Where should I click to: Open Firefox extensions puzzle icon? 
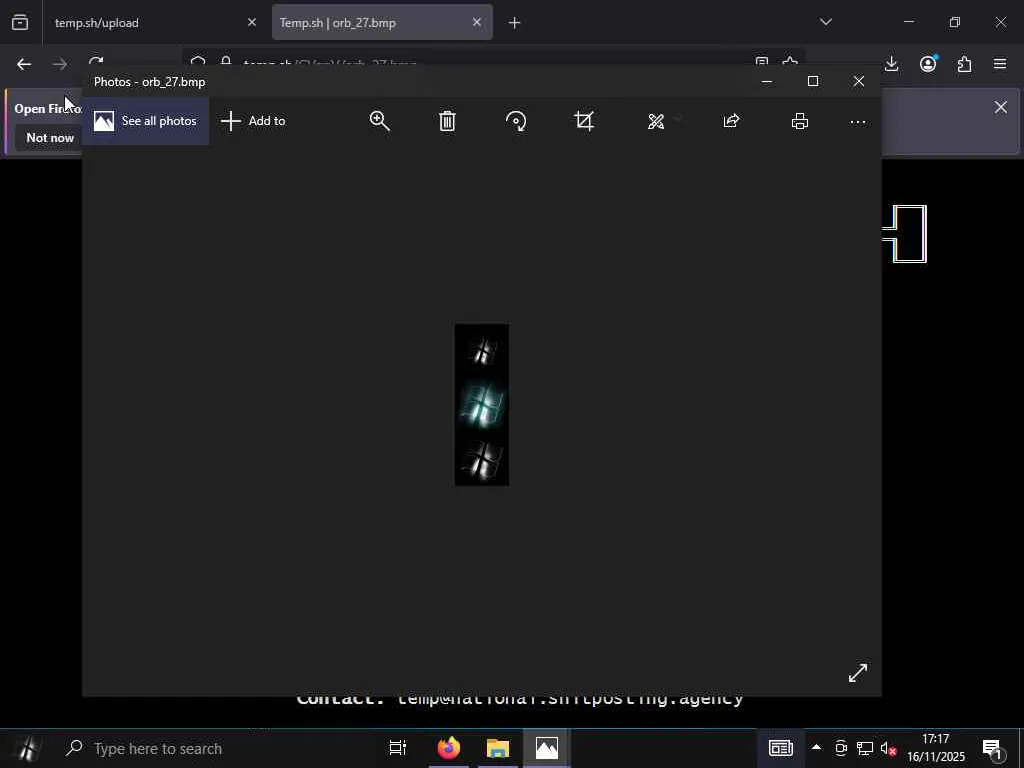(965, 64)
